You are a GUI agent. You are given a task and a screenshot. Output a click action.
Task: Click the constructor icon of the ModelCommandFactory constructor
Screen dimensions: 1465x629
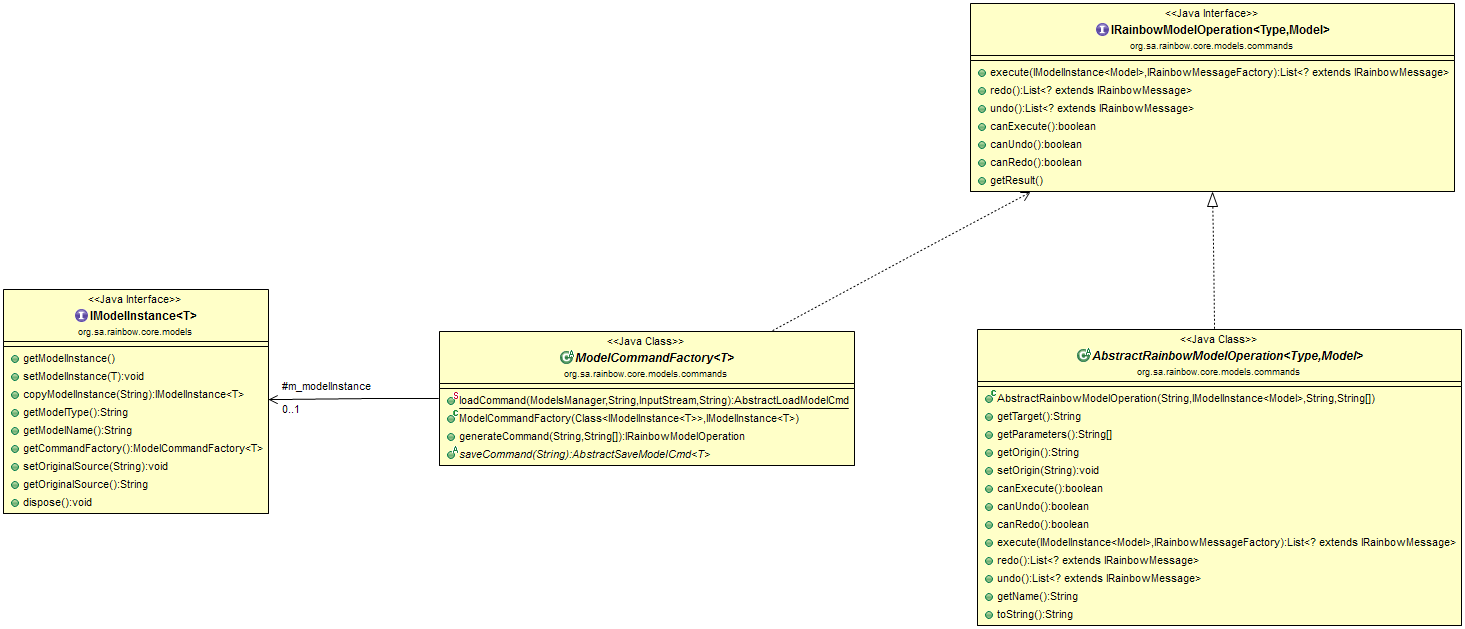tap(452, 417)
